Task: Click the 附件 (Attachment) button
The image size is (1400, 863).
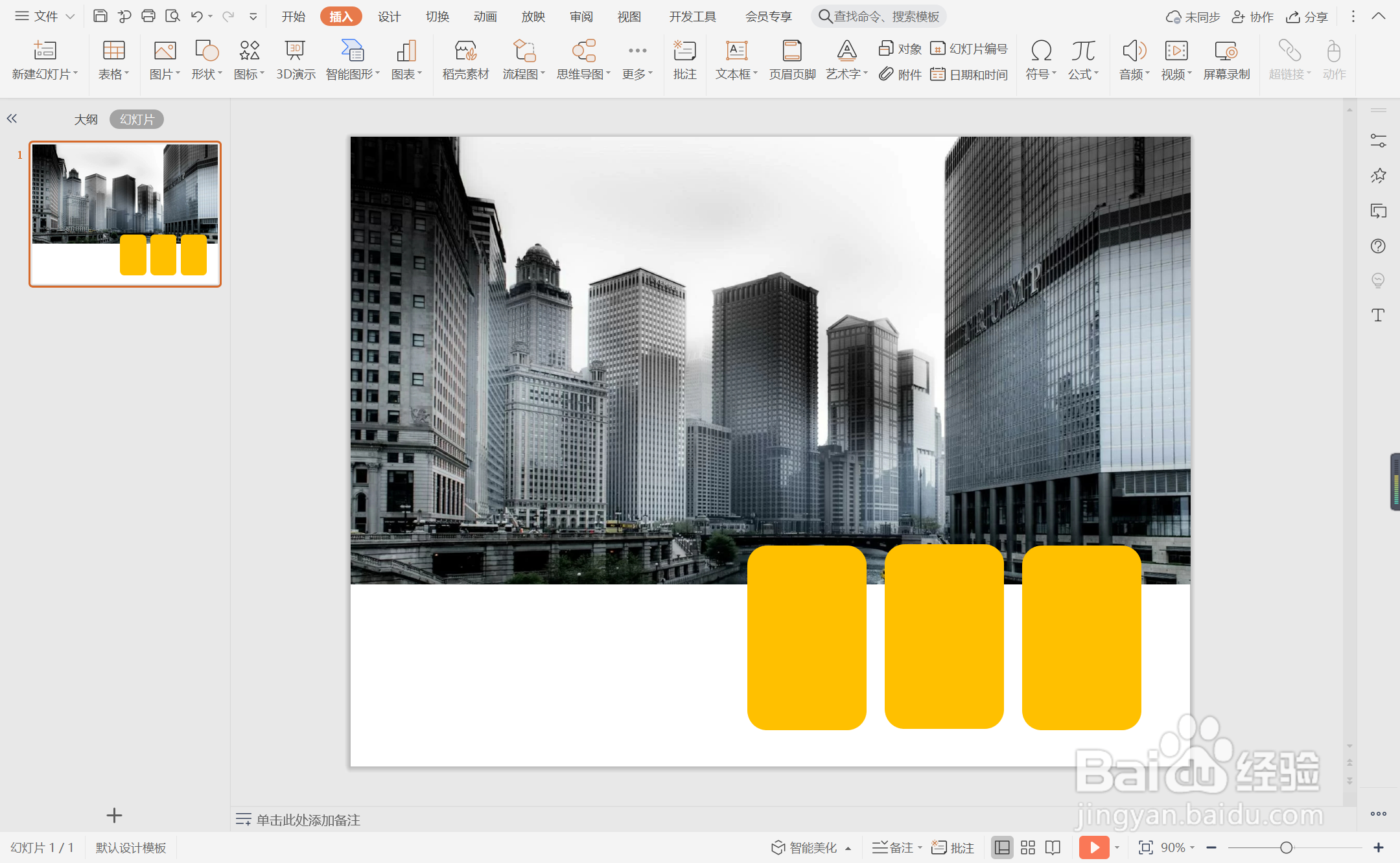Action: [x=900, y=75]
